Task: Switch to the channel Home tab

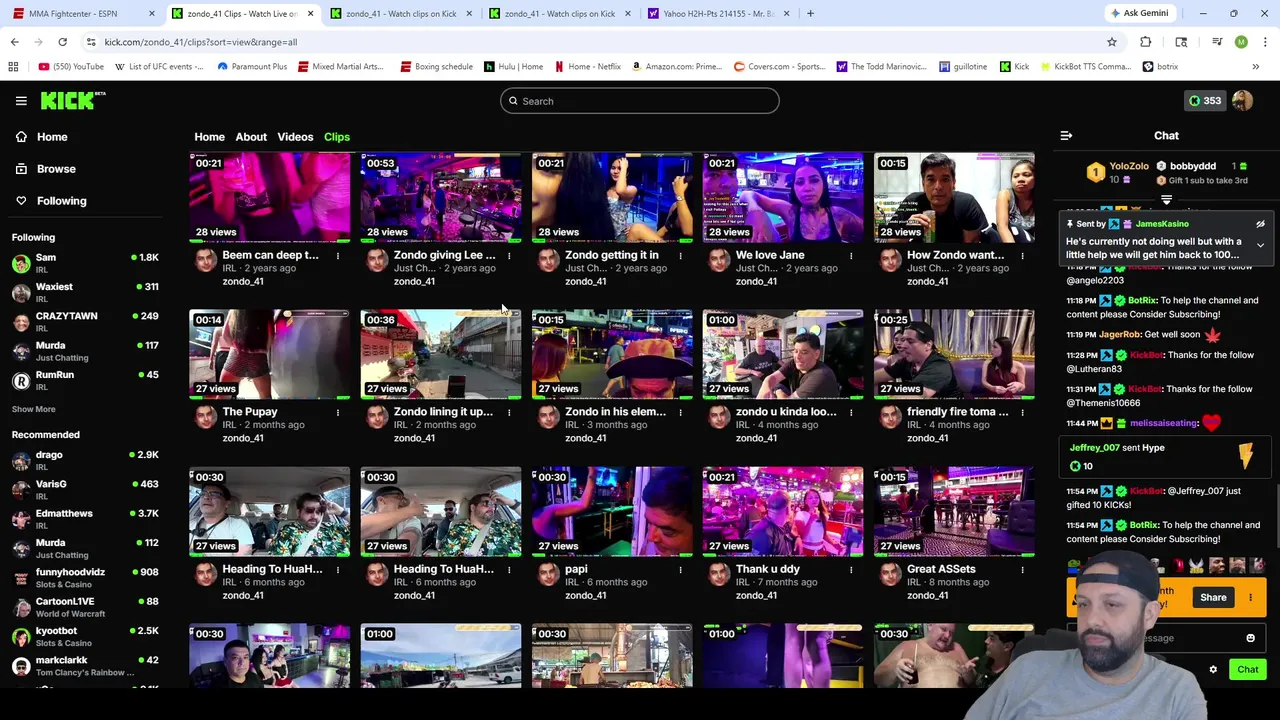Action: [209, 137]
